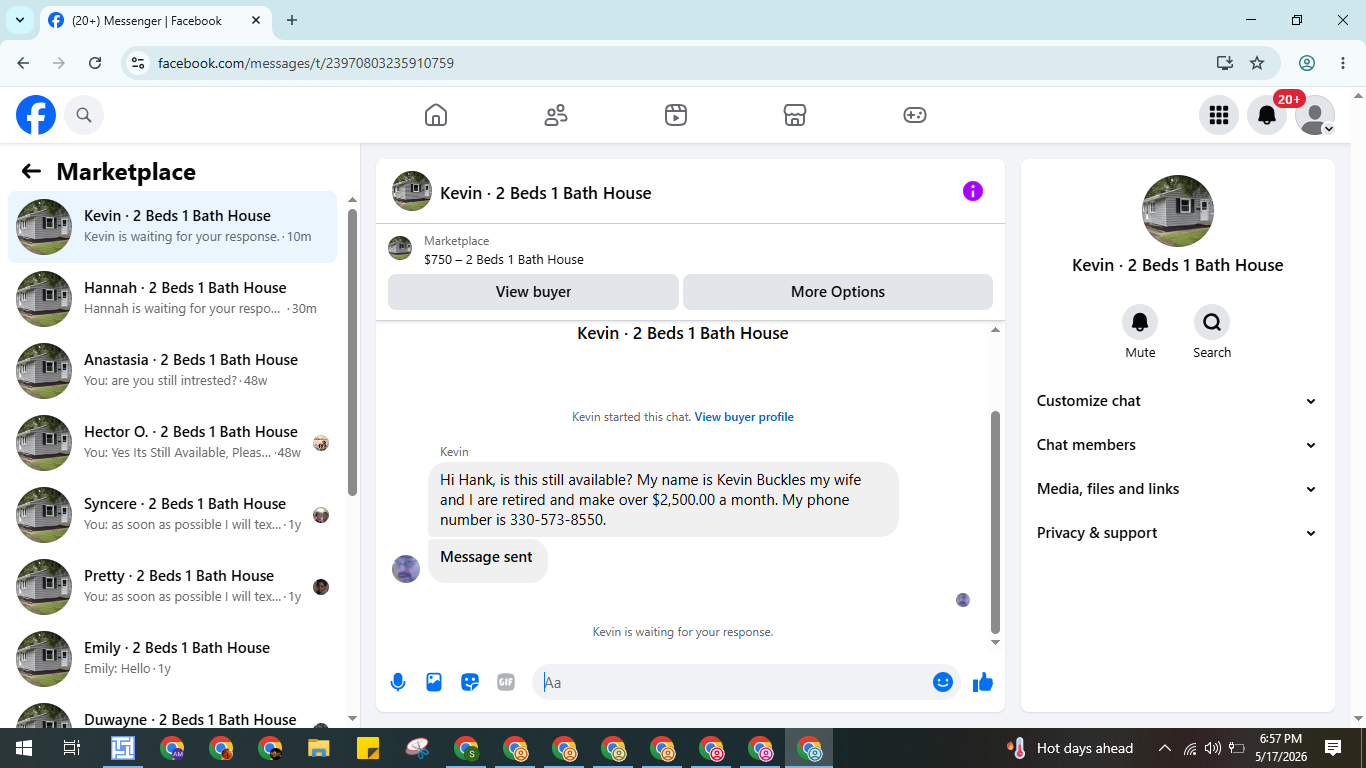Go back with the Marketplace back arrow
Image resolution: width=1366 pixels, height=768 pixels.
tap(31, 171)
